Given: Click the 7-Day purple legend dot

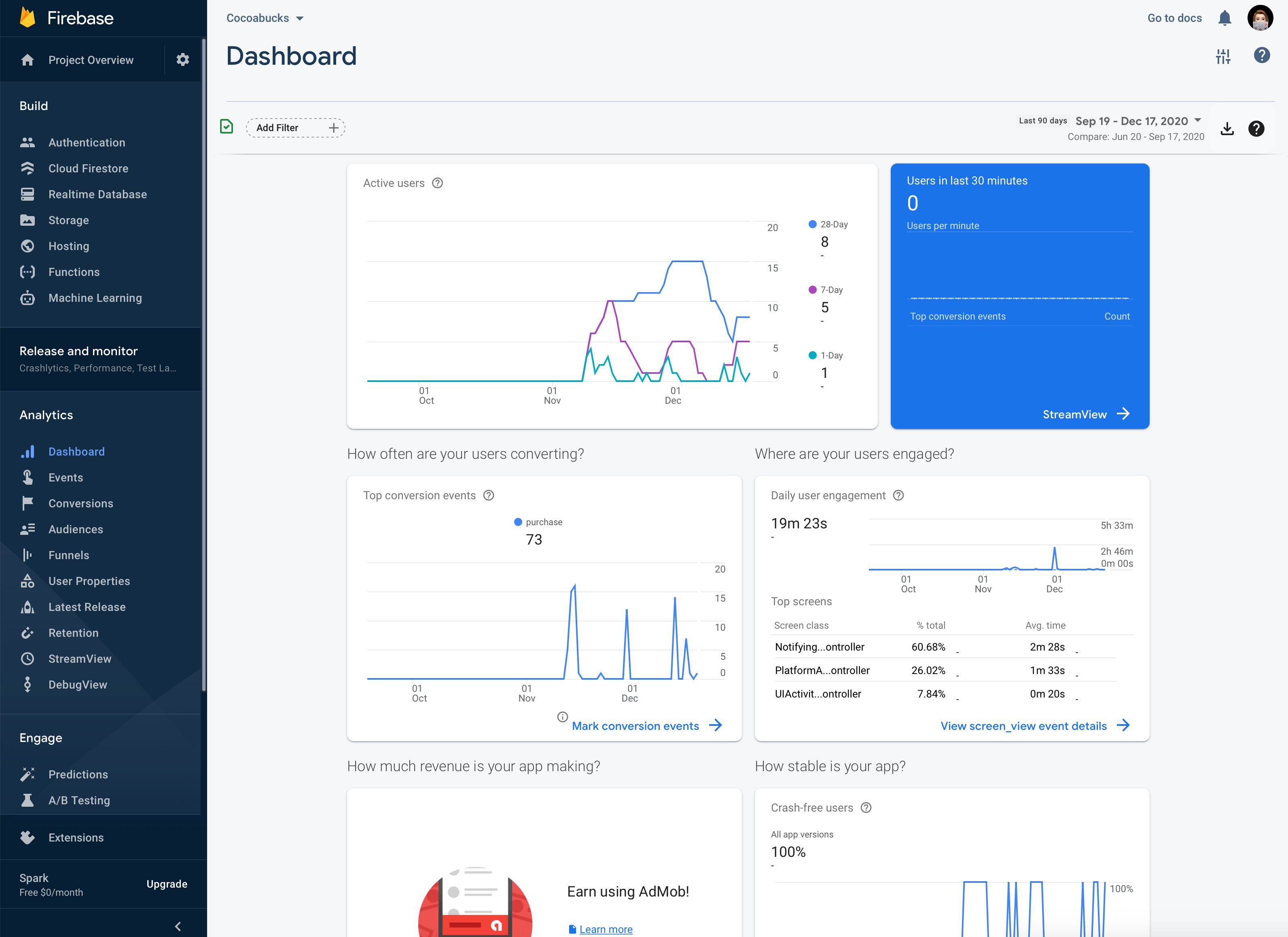Looking at the screenshot, I should pyautogui.click(x=812, y=290).
